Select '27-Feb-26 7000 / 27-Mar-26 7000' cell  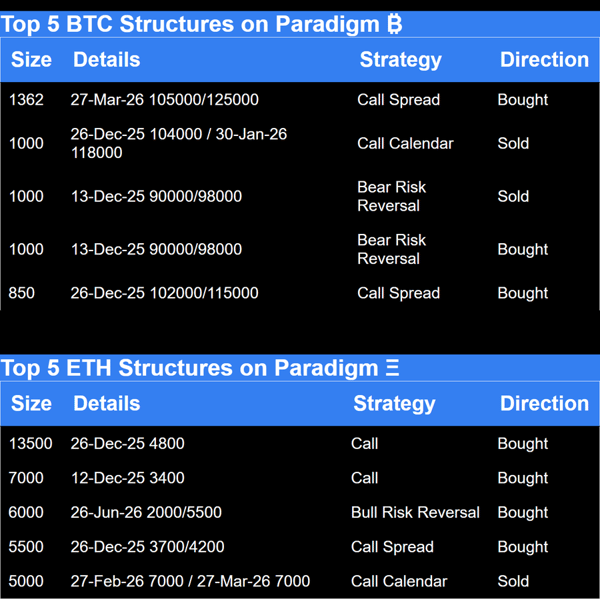[x=190, y=581]
